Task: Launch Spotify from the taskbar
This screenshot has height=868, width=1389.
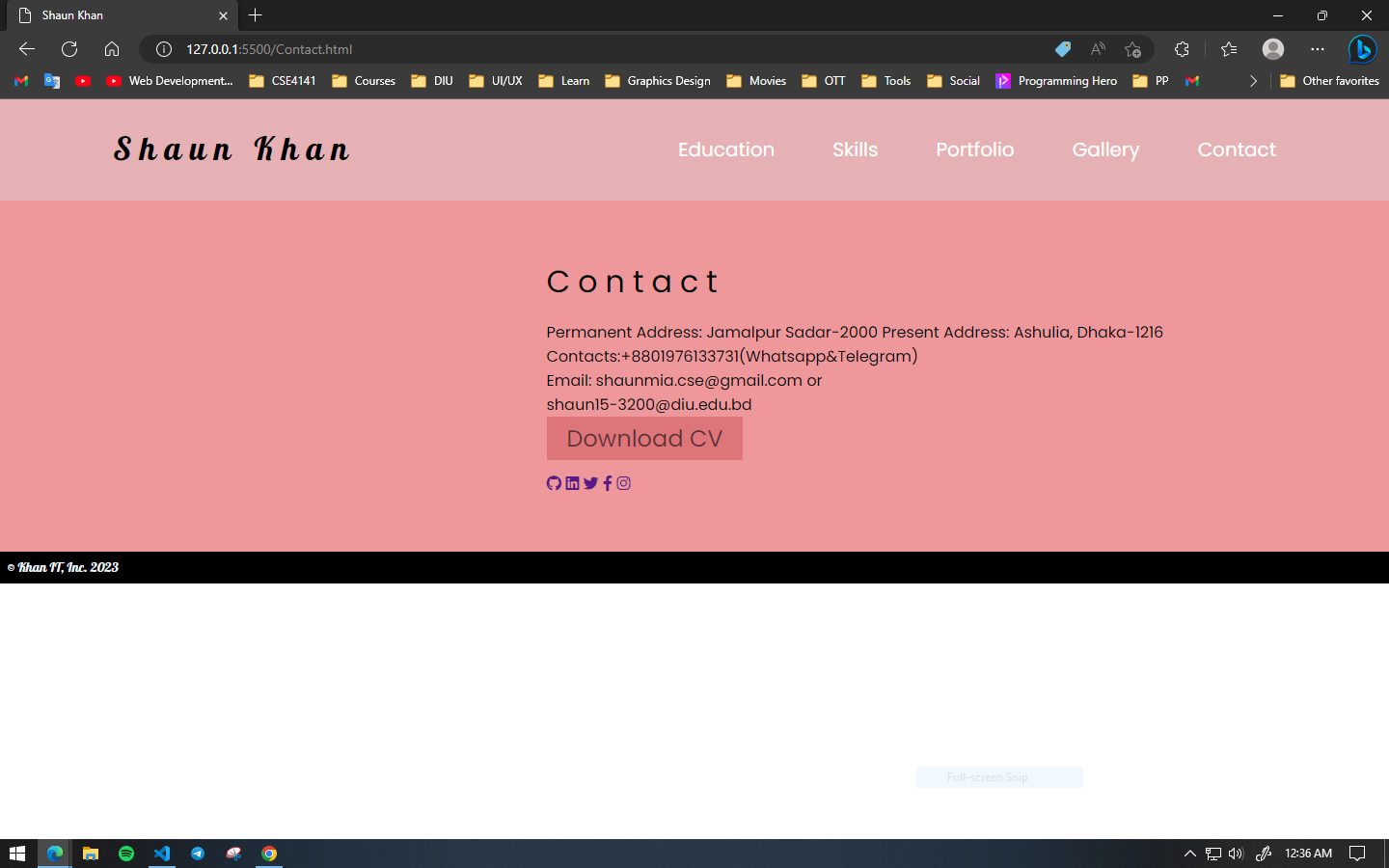Action: coord(126,854)
